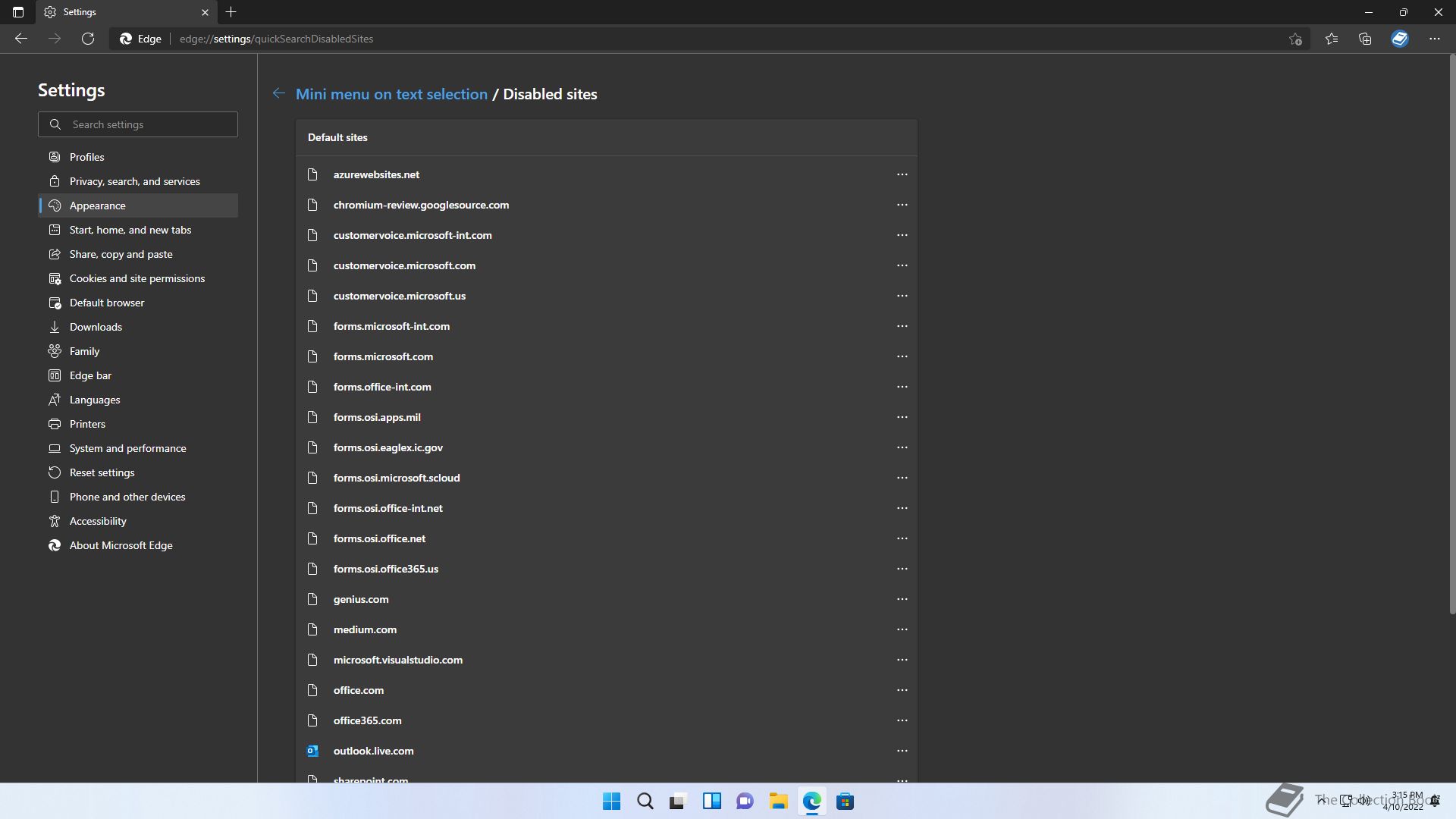Screen dimensions: 1456x819
Task: Open more actions for office.com
Action: (x=902, y=690)
